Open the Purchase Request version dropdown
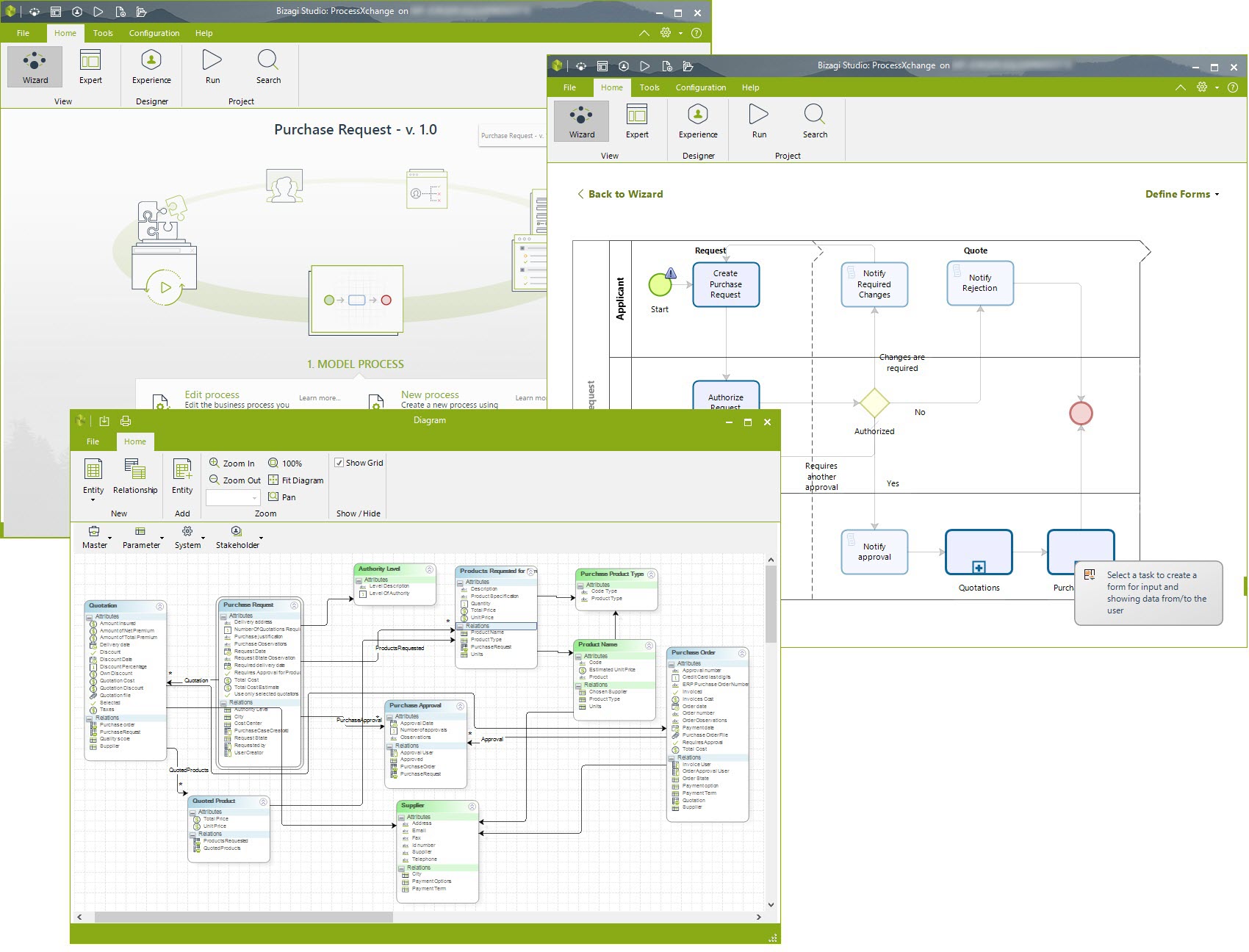Viewport: 1249px width, 952px height. coord(514,136)
